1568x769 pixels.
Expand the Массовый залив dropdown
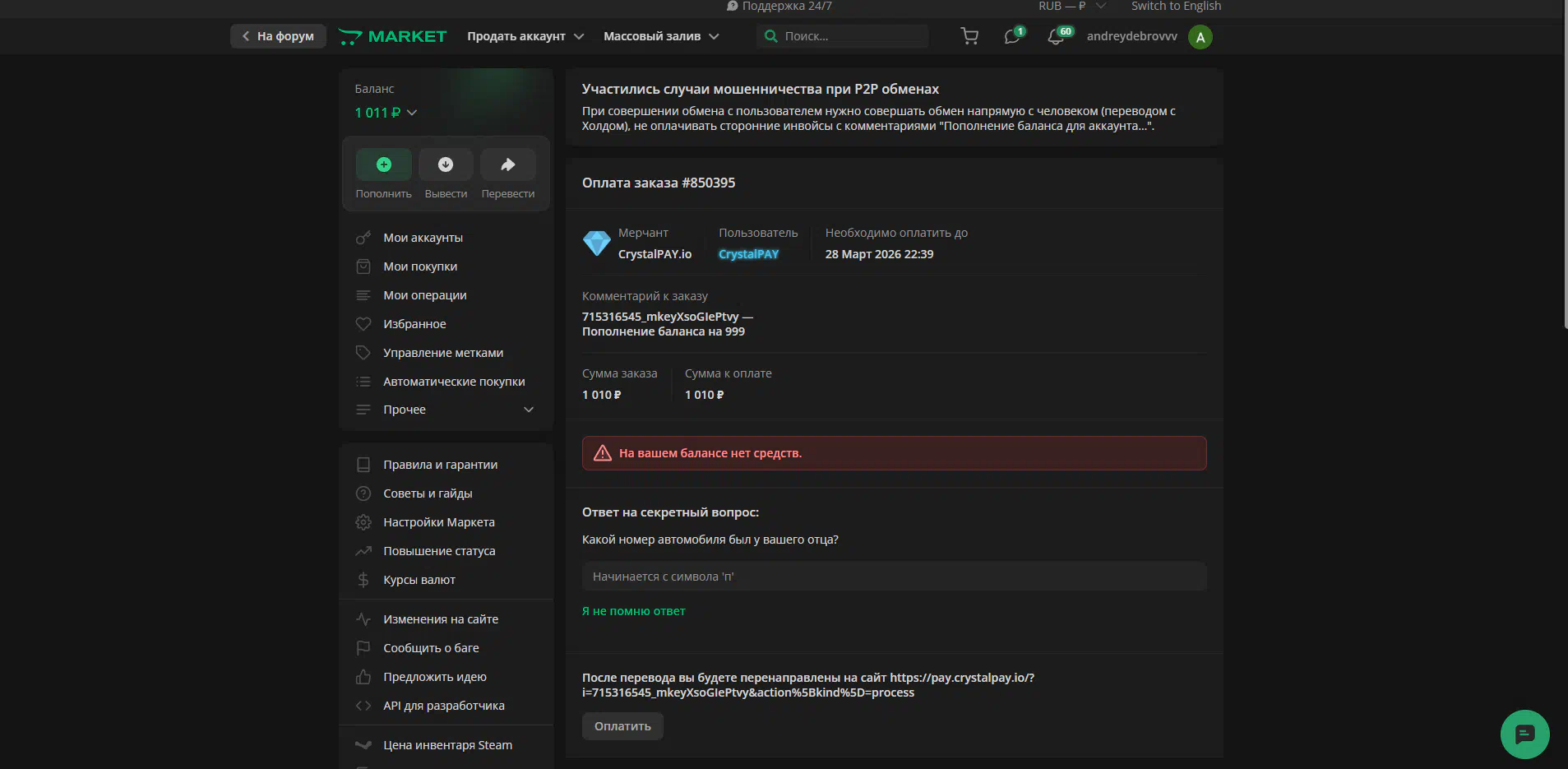(661, 36)
